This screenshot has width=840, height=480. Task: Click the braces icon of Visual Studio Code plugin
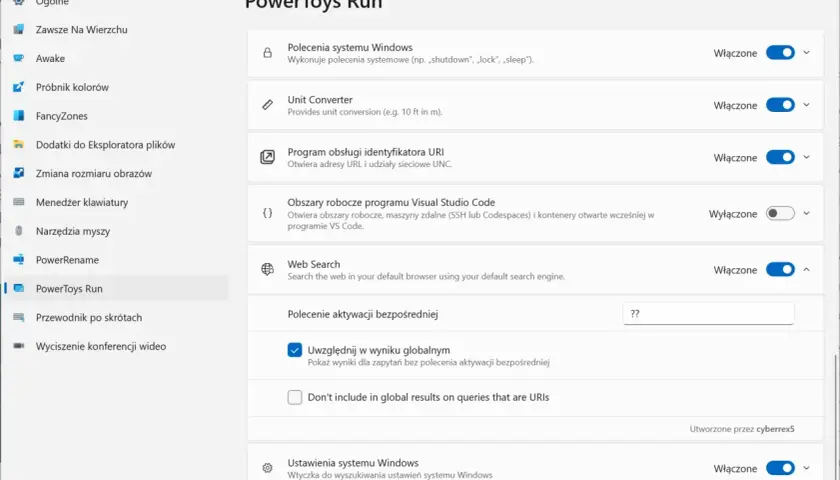[x=267, y=213]
